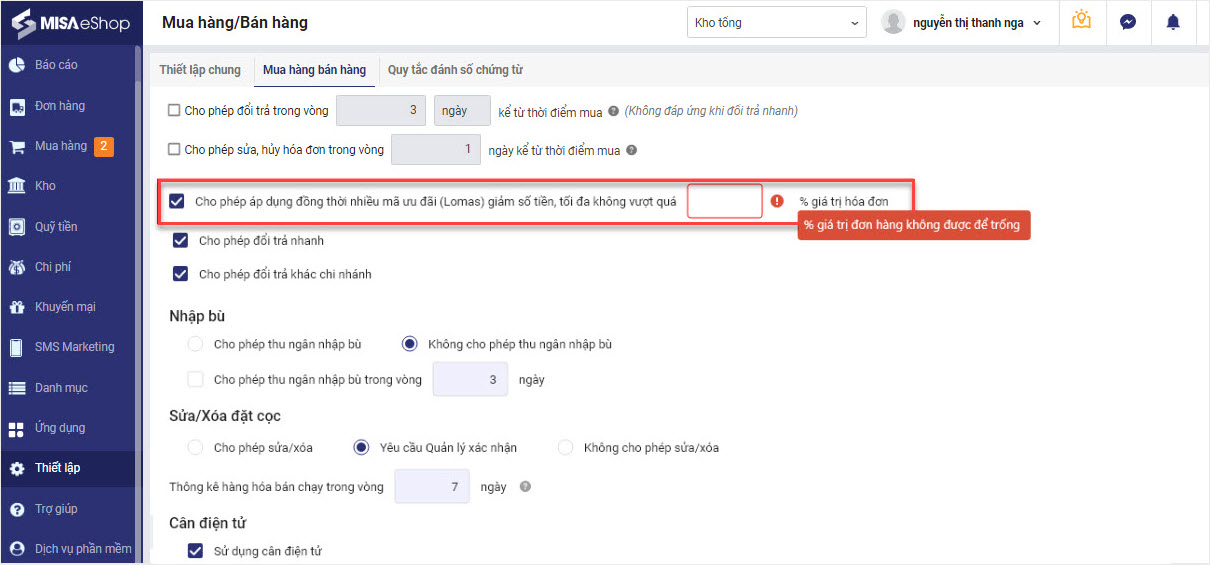Open notifications bell icon
Screen dimensions: 1210x565
click(x=1173, y=22)
